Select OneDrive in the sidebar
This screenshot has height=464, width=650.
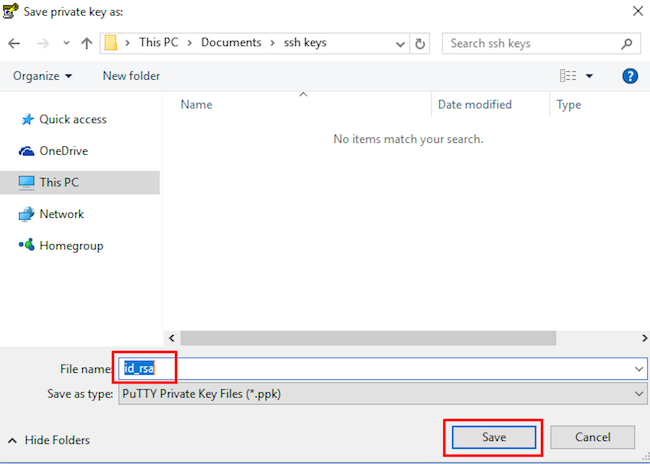[63, 151]
